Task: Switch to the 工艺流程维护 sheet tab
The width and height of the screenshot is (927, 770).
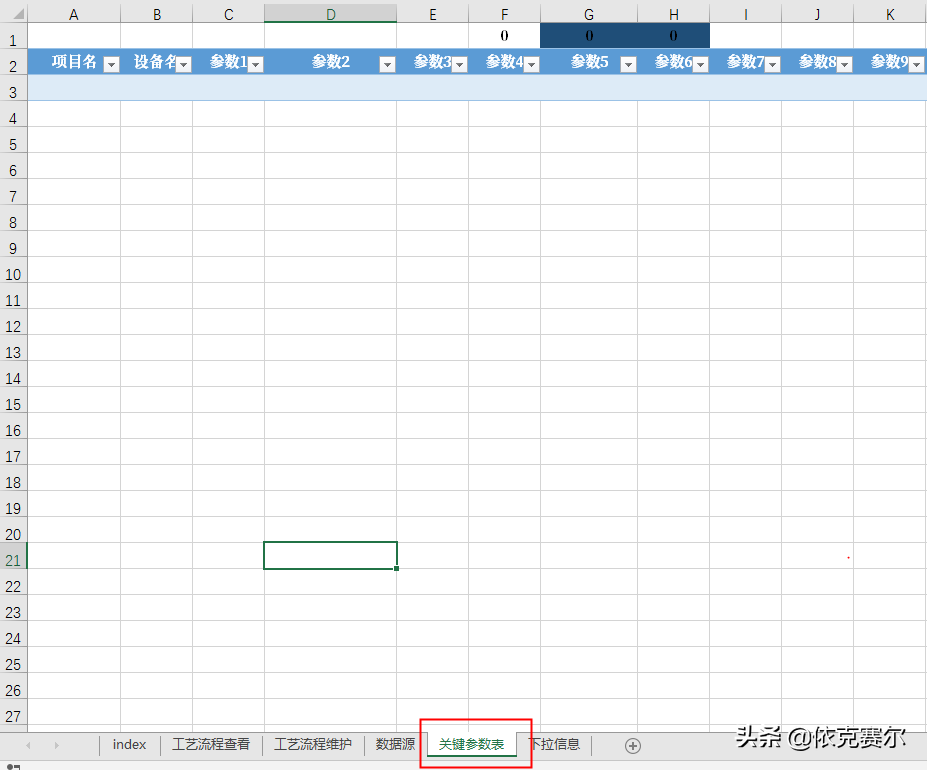Action: [x=313, y=745]
